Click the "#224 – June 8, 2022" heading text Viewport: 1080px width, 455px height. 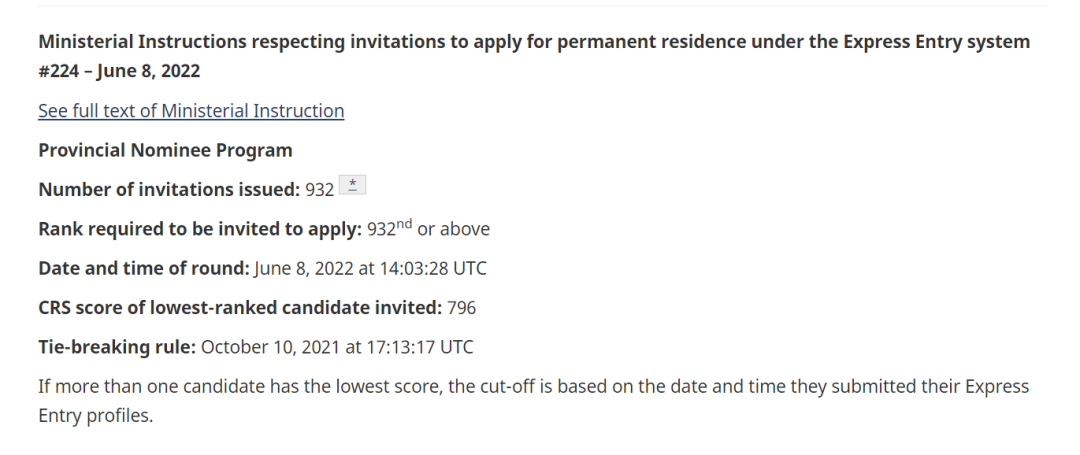tap(119, 71)
